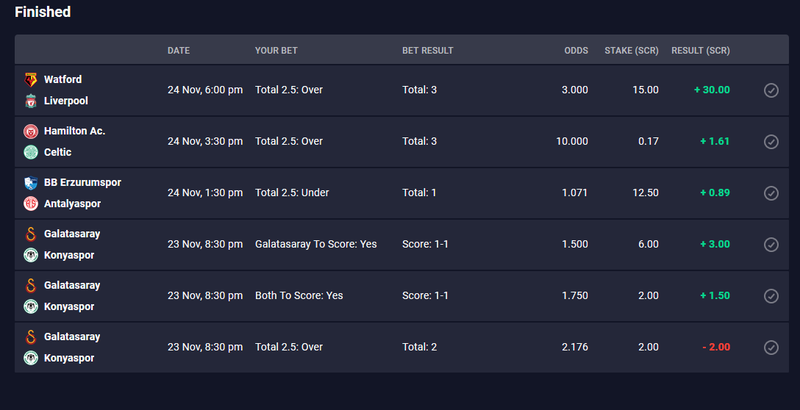
Task: Open the Celtic team name link
Action: (58, 152)
